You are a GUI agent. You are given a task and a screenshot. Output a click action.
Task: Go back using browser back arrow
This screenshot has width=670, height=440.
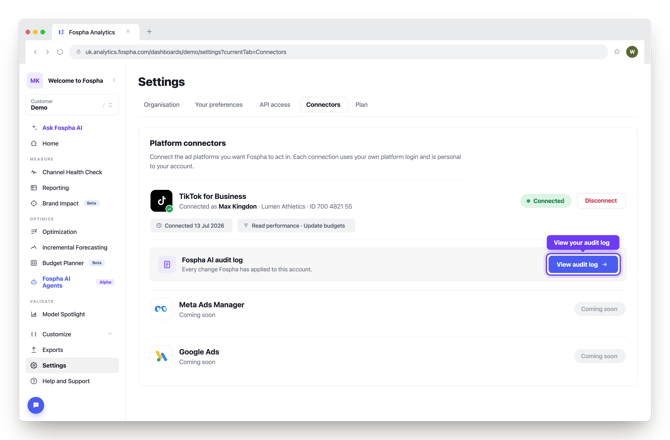pos(35,52)
